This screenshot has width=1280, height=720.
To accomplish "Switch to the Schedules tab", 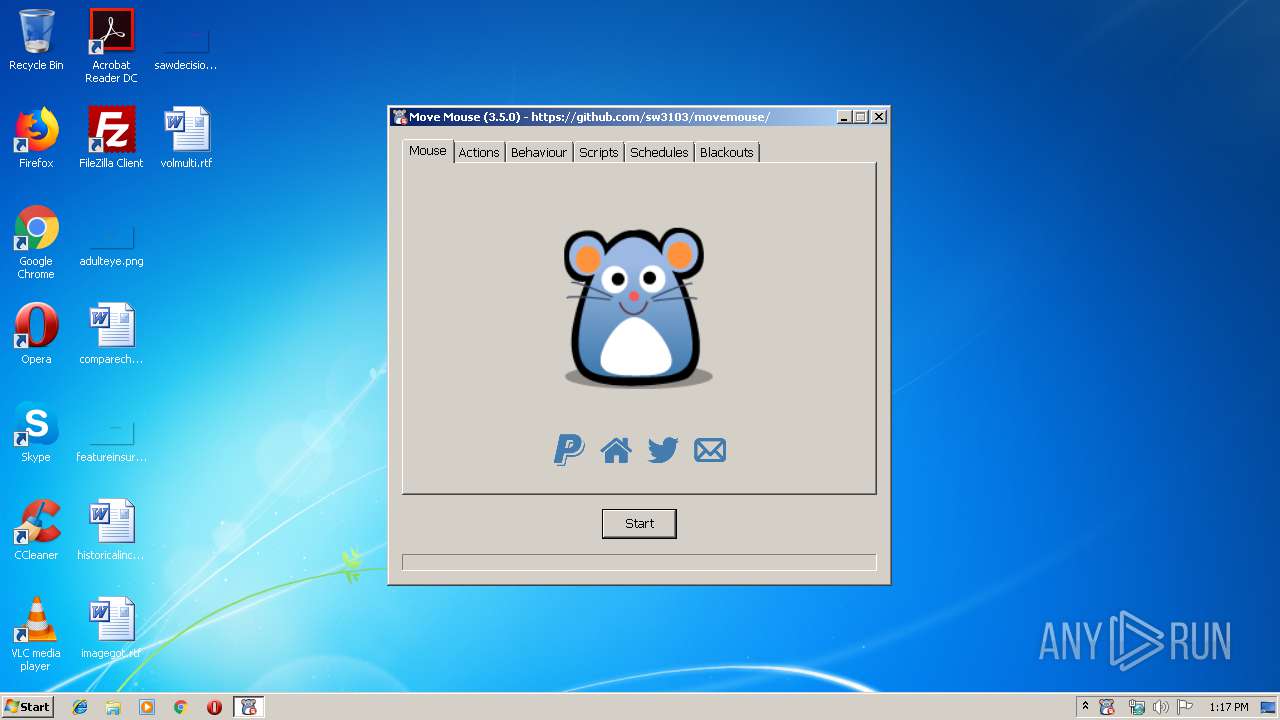I will (659, 152).
